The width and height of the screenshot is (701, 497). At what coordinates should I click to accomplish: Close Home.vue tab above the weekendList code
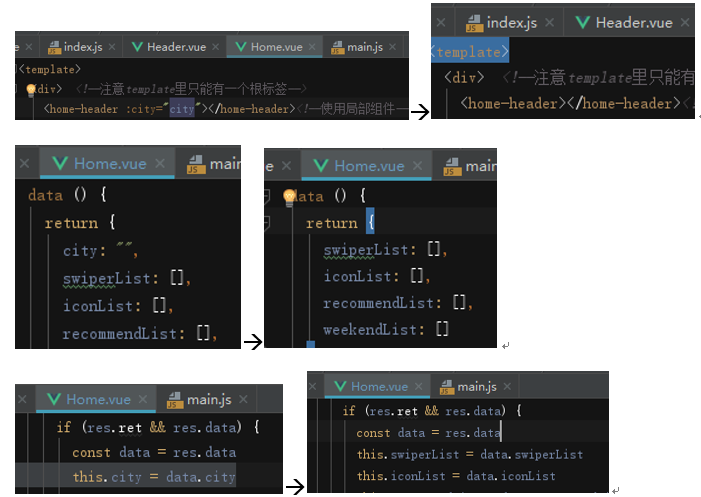pyautogui.click(x=417, y=166)
